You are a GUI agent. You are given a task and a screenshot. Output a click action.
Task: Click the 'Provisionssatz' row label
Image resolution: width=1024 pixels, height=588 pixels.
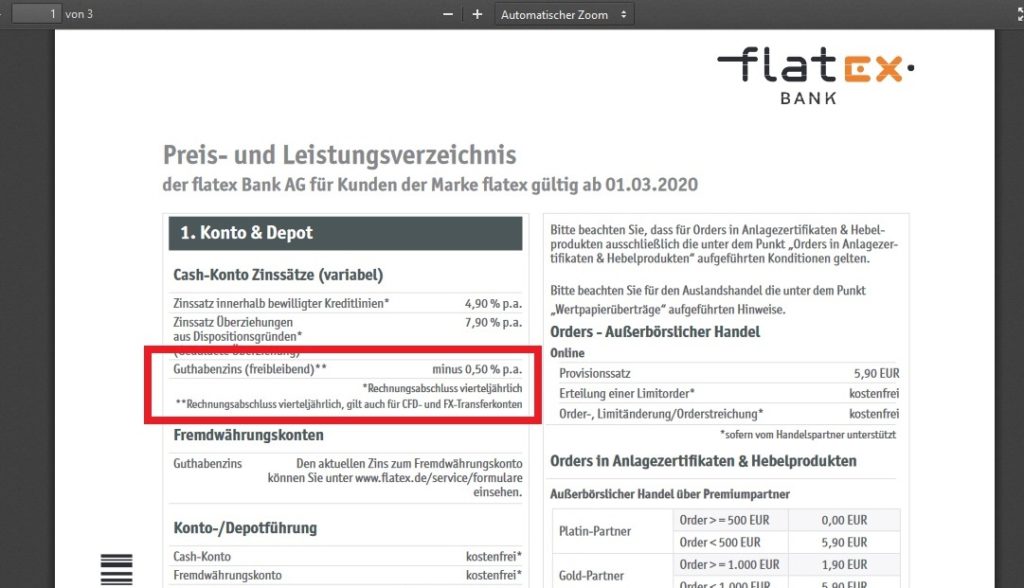point(595,374)
